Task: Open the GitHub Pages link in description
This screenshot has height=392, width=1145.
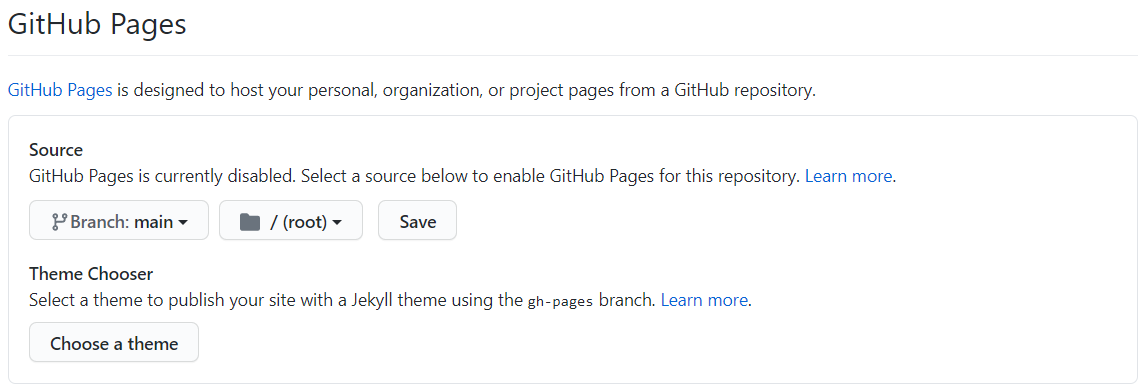Action: pyautogui.click(x=60, y=91)
